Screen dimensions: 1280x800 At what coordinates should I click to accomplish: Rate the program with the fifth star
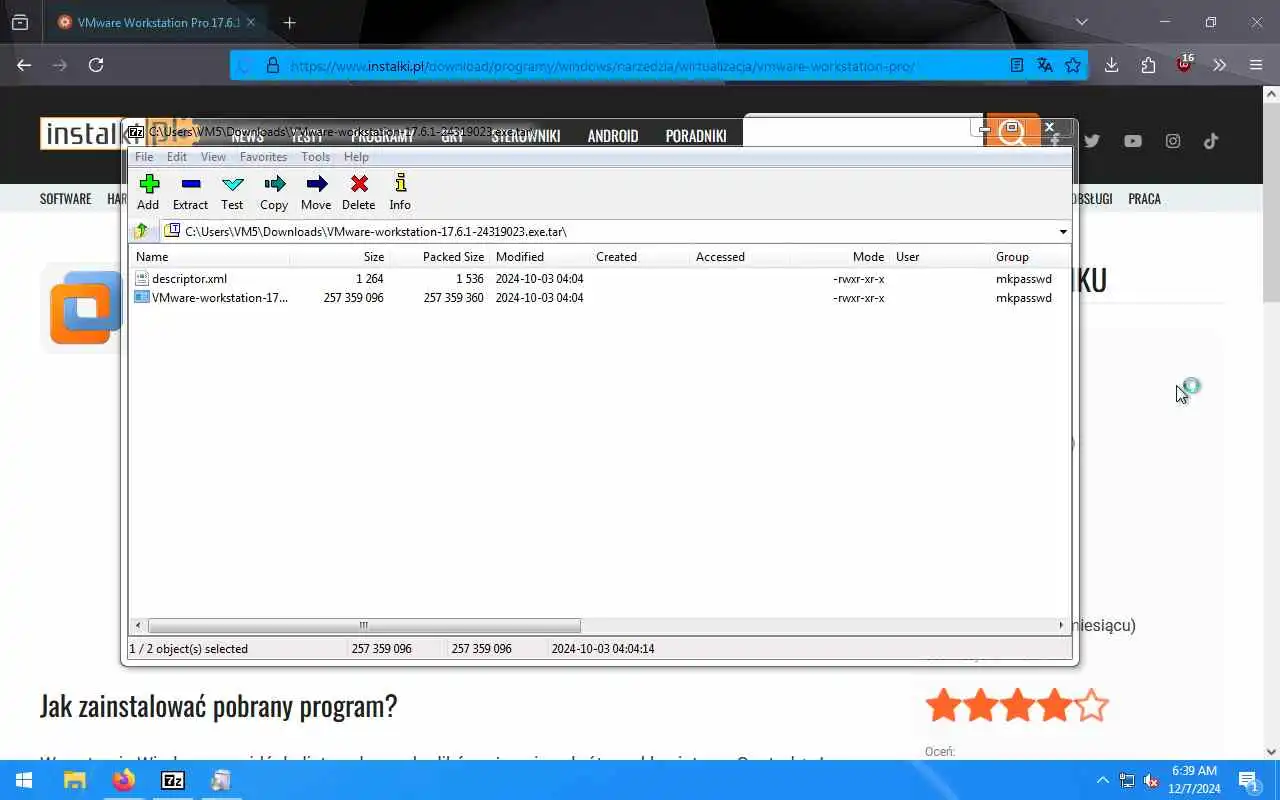1092,706
